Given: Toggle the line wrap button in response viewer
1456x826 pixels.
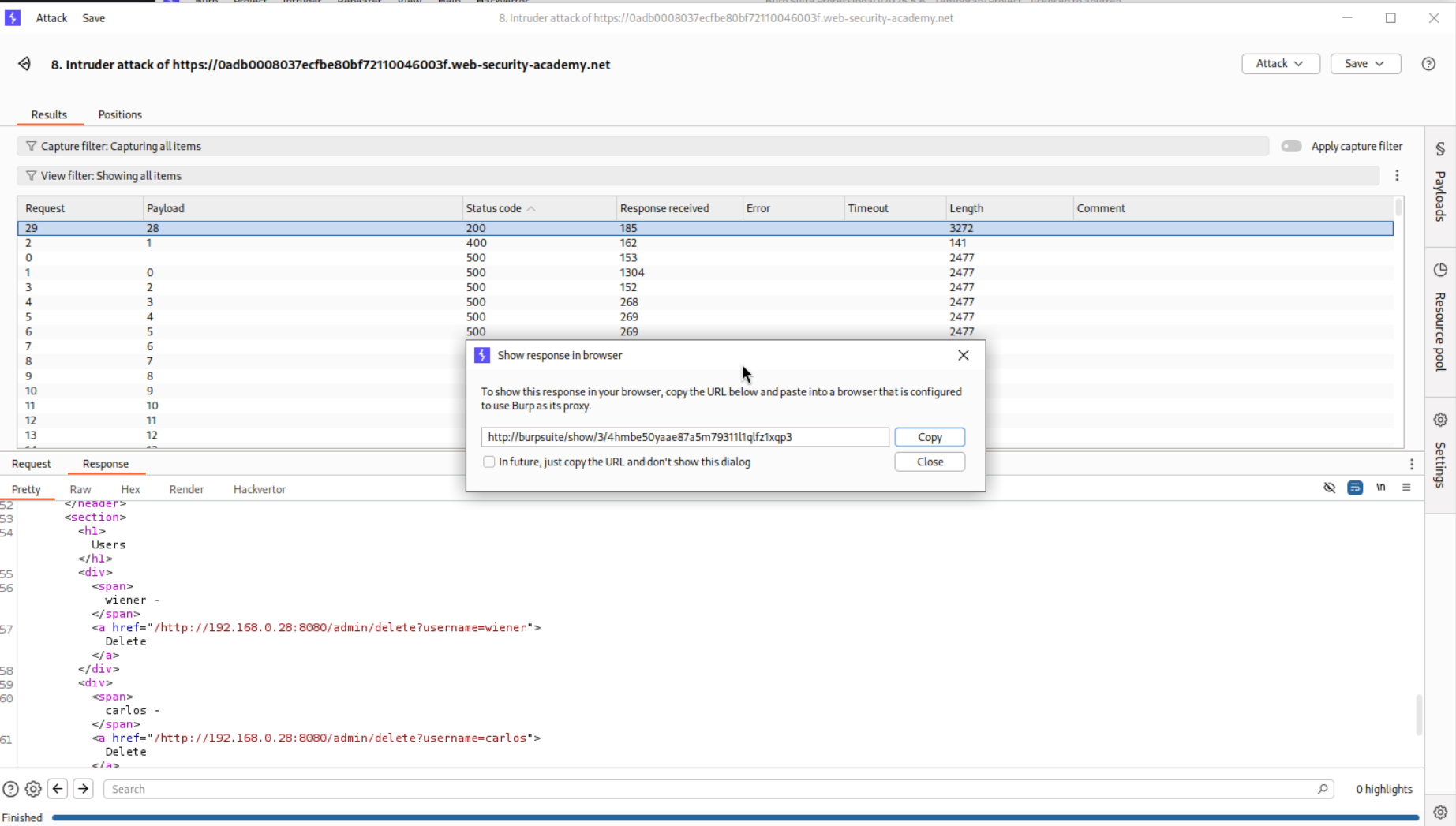Looking at the screenshot, I should click(x=1355, y=488).
